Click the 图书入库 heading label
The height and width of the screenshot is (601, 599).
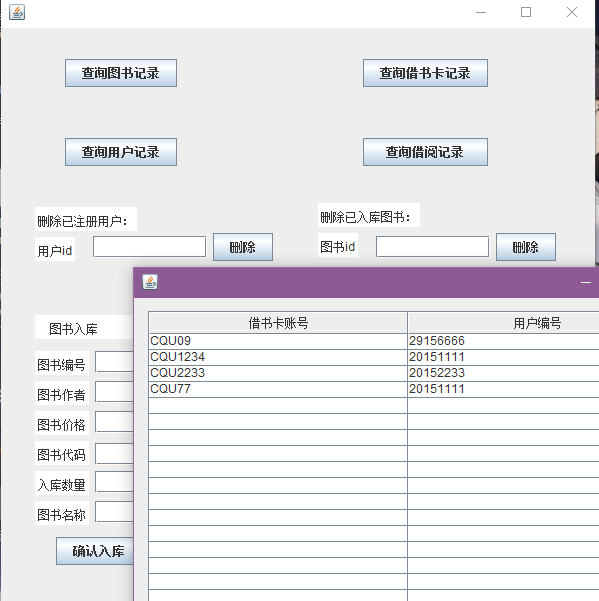(84, 327)
